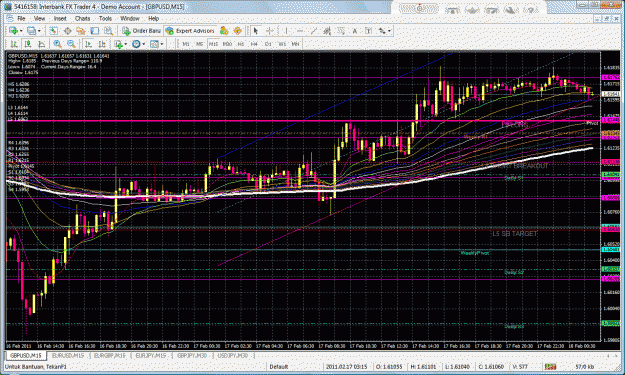Select the W1 timeframe
Screen dimensions: 625x375
pyautogui.click(x=282, y=44)
